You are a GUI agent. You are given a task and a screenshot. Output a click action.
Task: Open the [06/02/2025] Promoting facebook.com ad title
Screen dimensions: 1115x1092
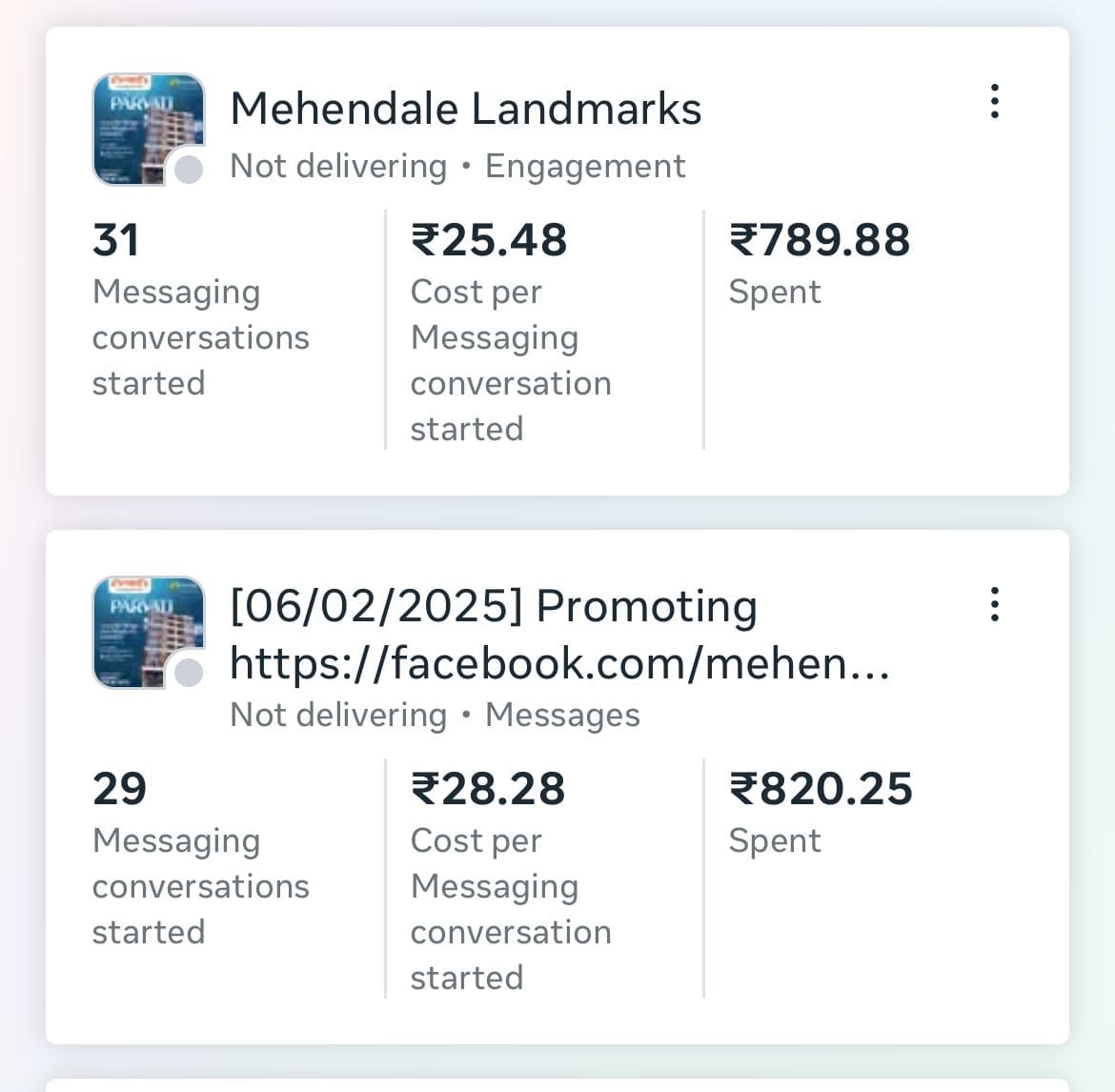558,635
